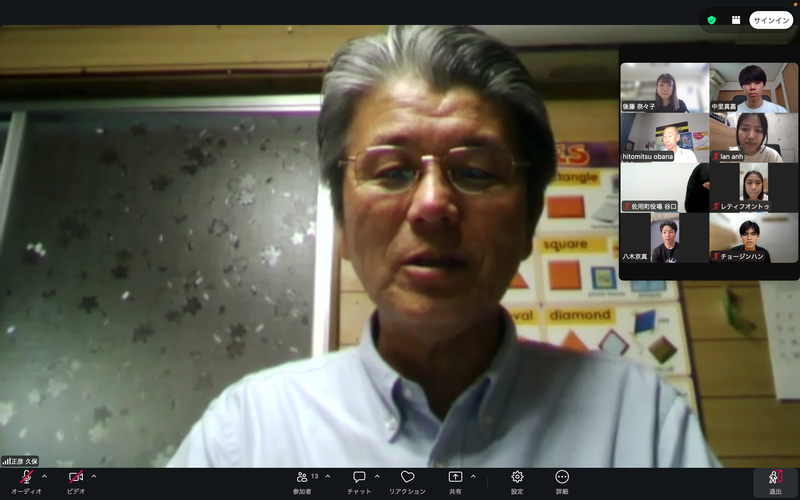The height and width of the screenshot is (500, 800).
Task: Click the sign-in button
Action: (x=771, y=20)
